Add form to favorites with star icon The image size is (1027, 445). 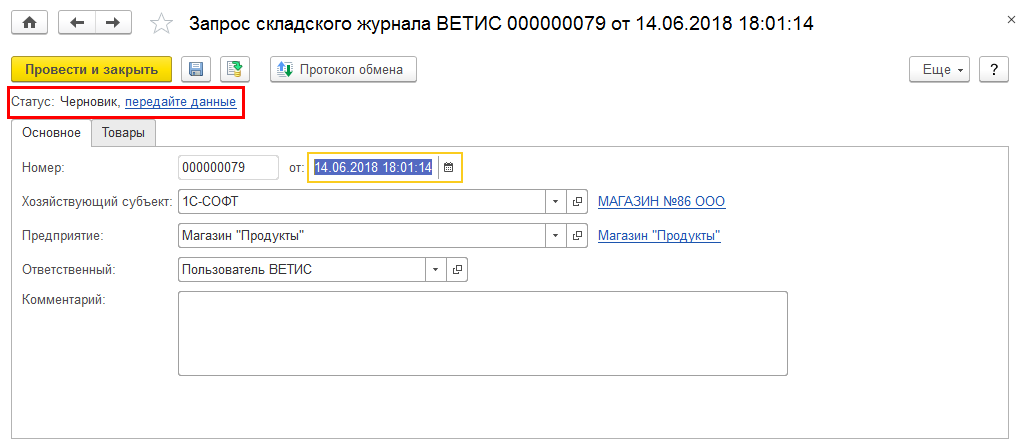[159, 23]
